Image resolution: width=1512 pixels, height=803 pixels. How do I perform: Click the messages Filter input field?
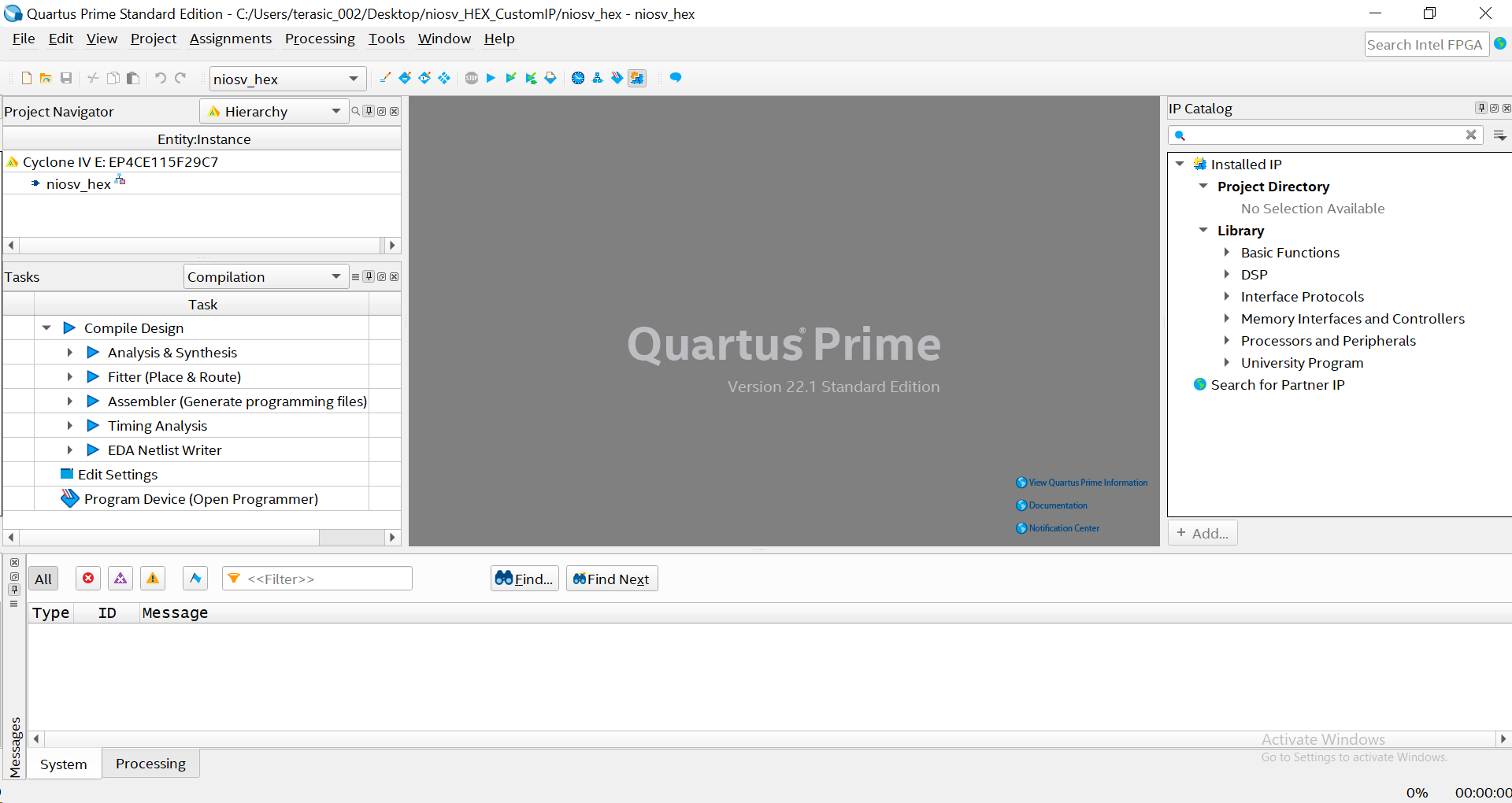point(317,579)
